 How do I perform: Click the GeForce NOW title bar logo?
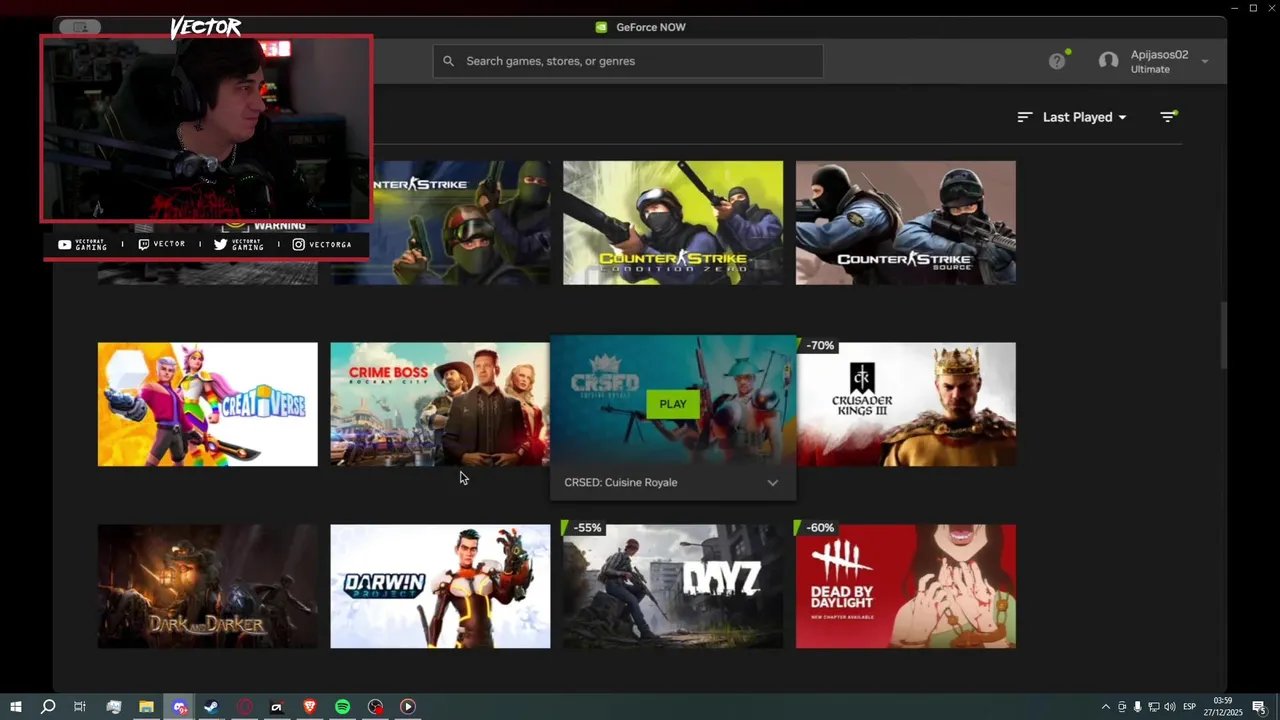pos(601,27)
